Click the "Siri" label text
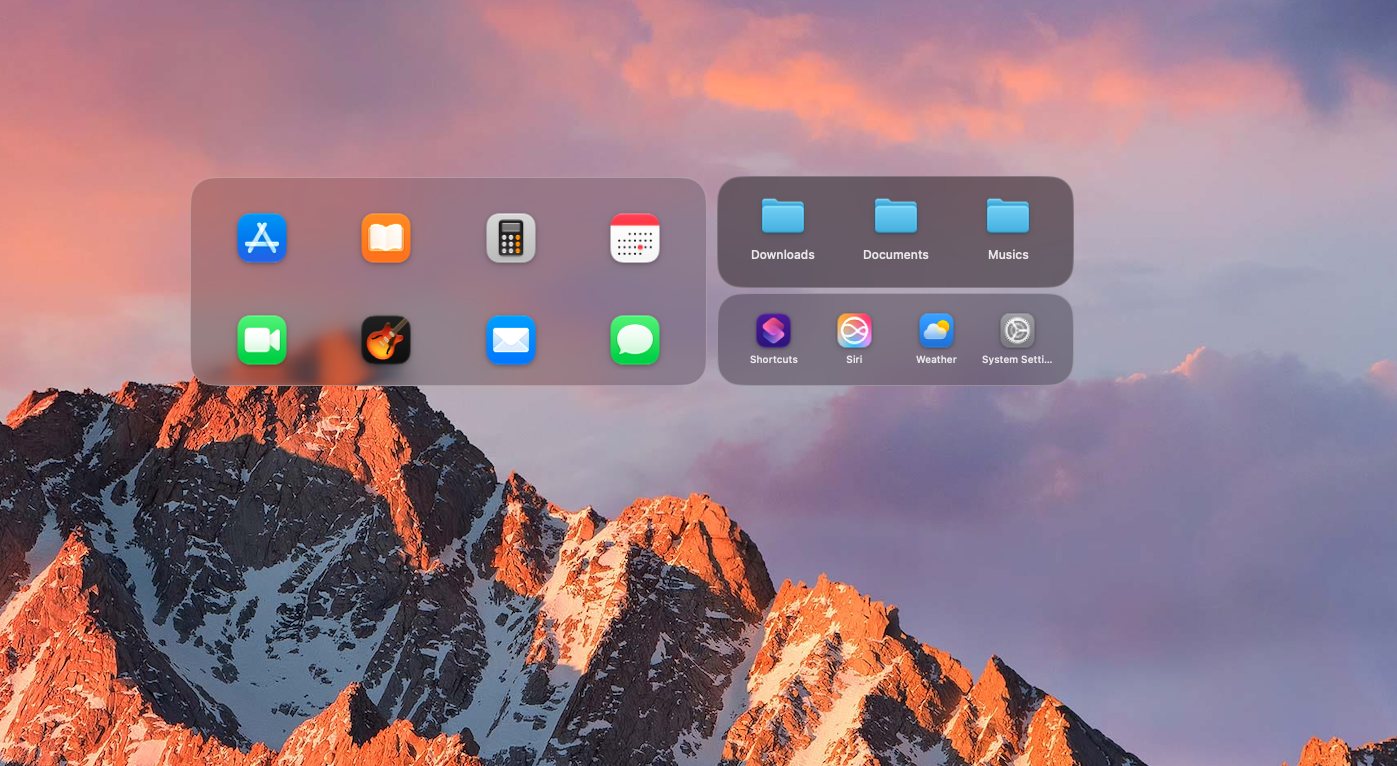Screen dimensions: 1397x766 854,360
